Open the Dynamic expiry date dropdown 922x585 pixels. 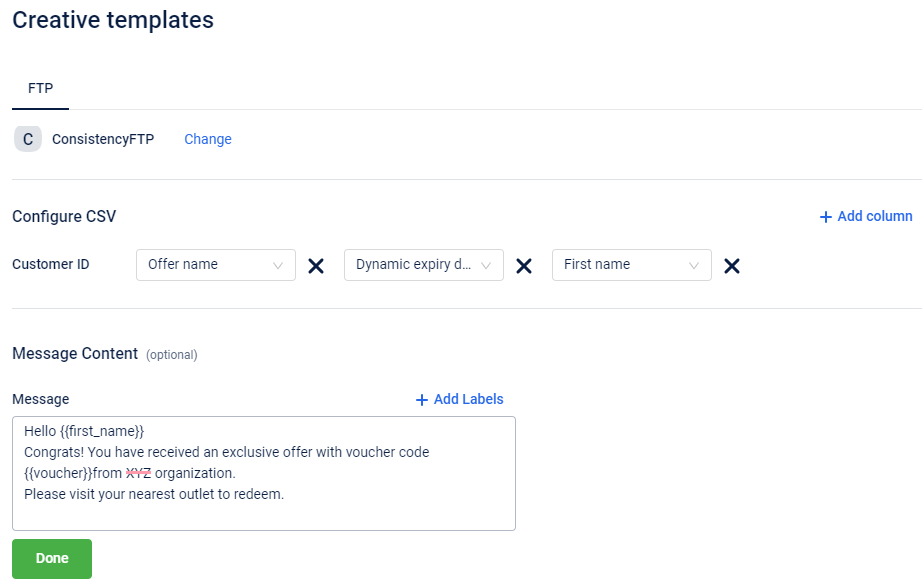(x=423, y=265)
